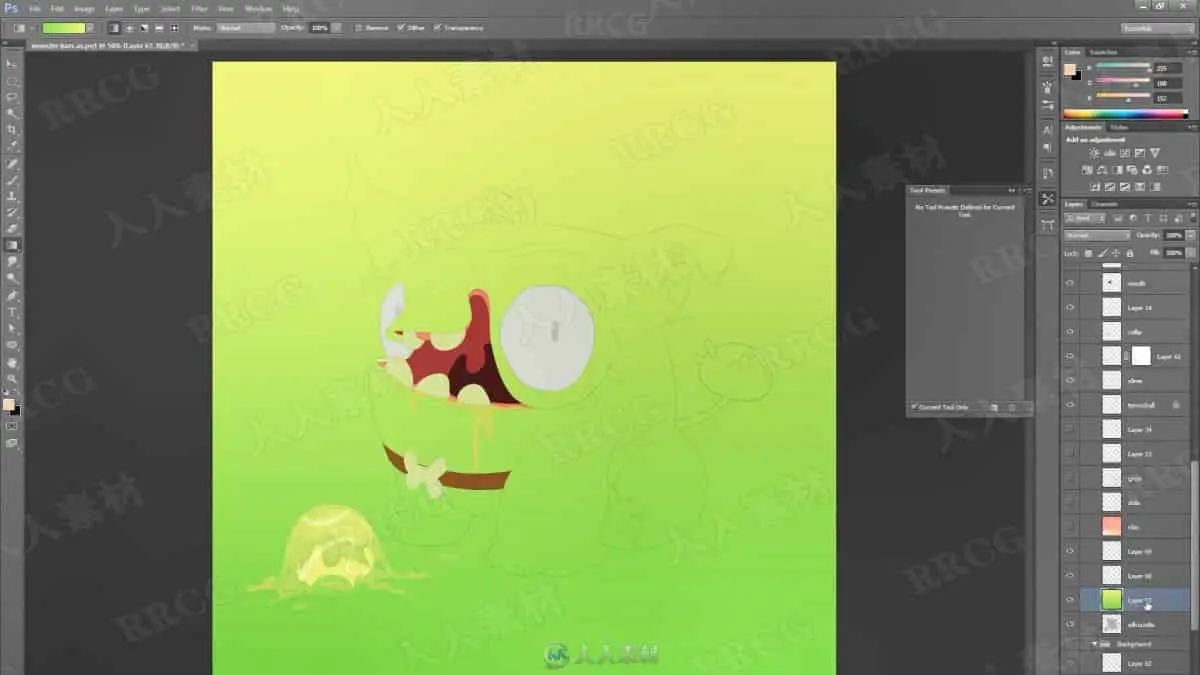The image size is (1200, 675).
Task: Select the Crop tool
Action: [12, 130]
